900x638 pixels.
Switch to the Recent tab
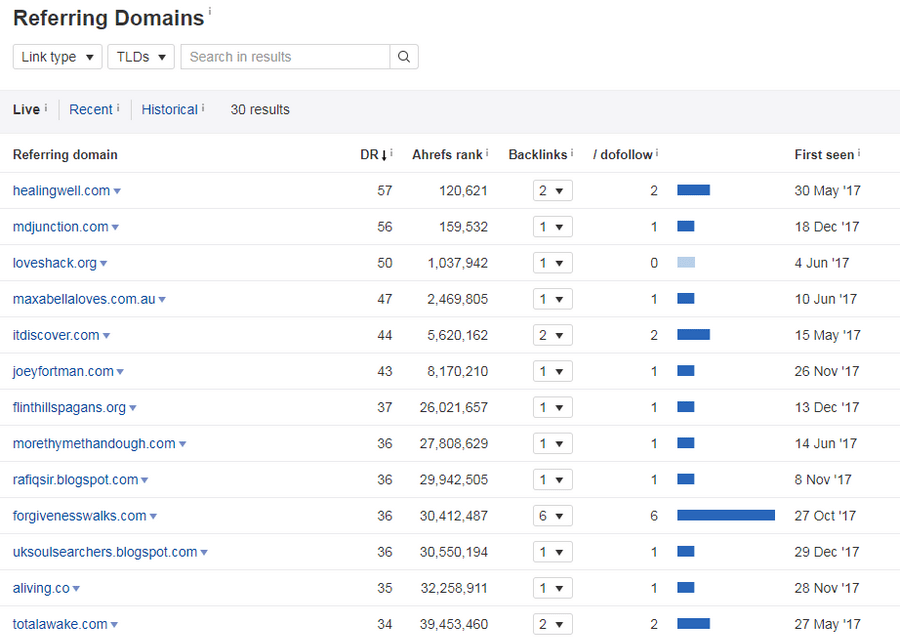pyautogui.click(x=91, y=110)
